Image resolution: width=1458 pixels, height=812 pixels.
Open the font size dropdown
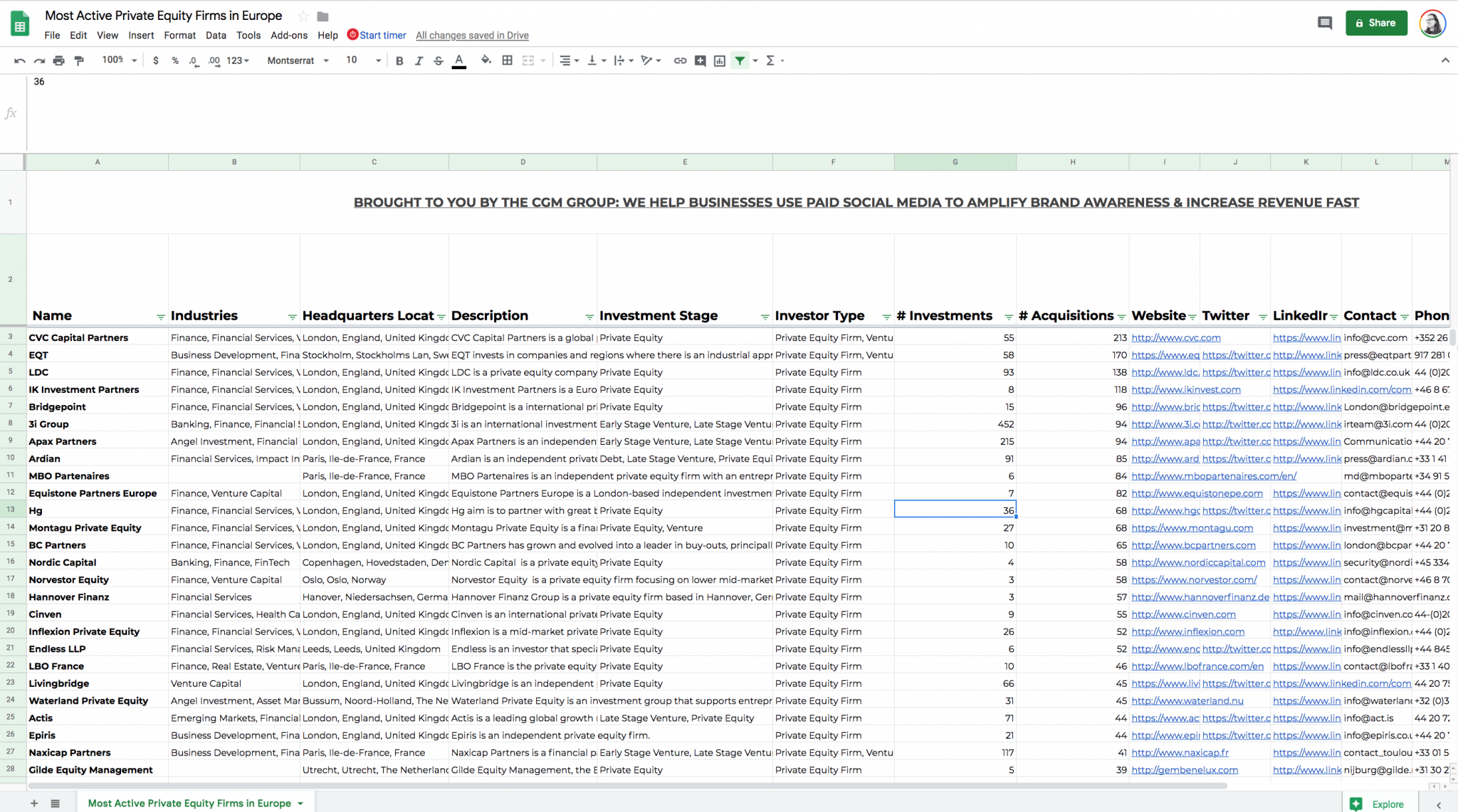click(363, 60)
